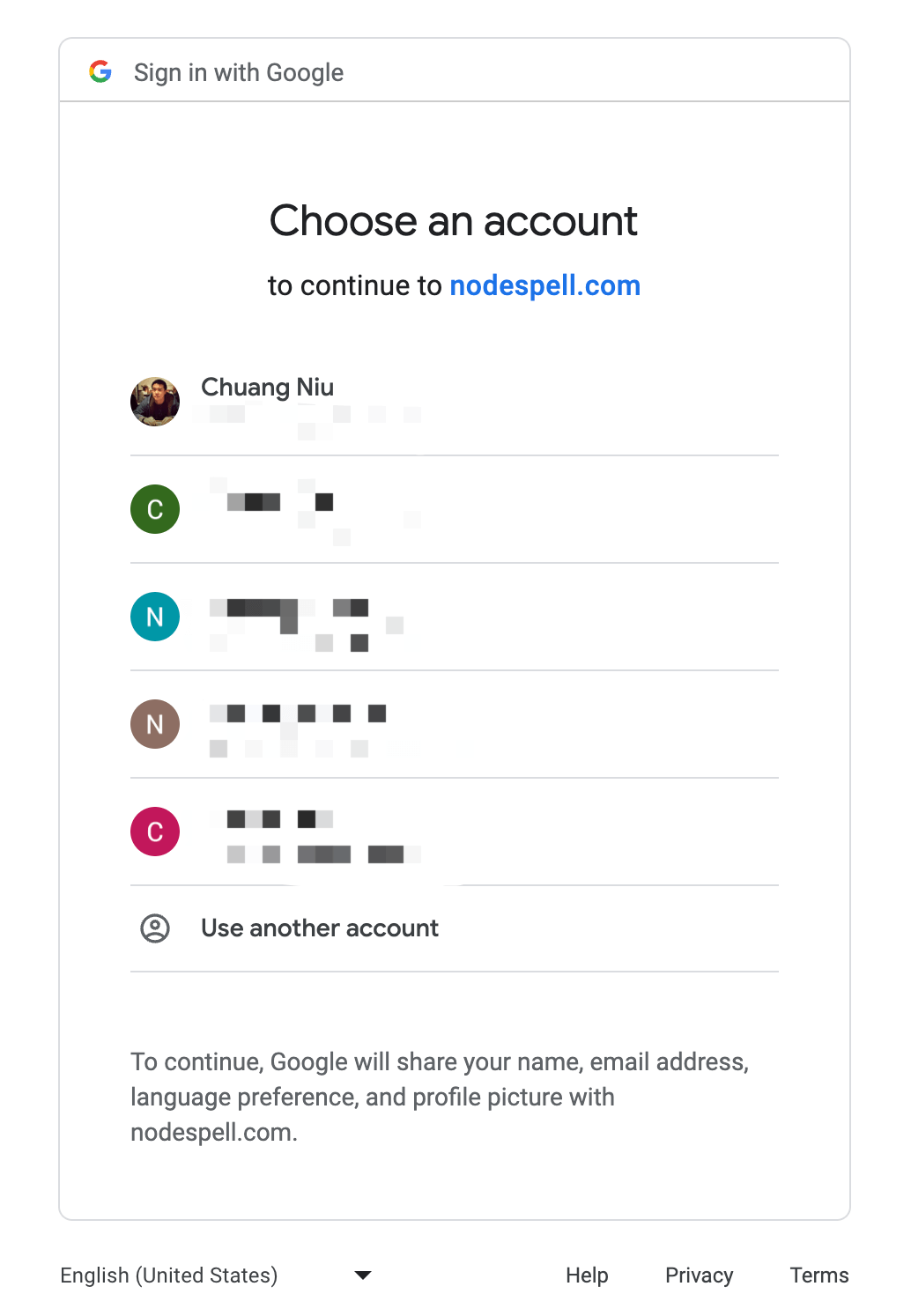Click the Google logo icon
This screenshot has width=911, height=1316.
point(100,71)
